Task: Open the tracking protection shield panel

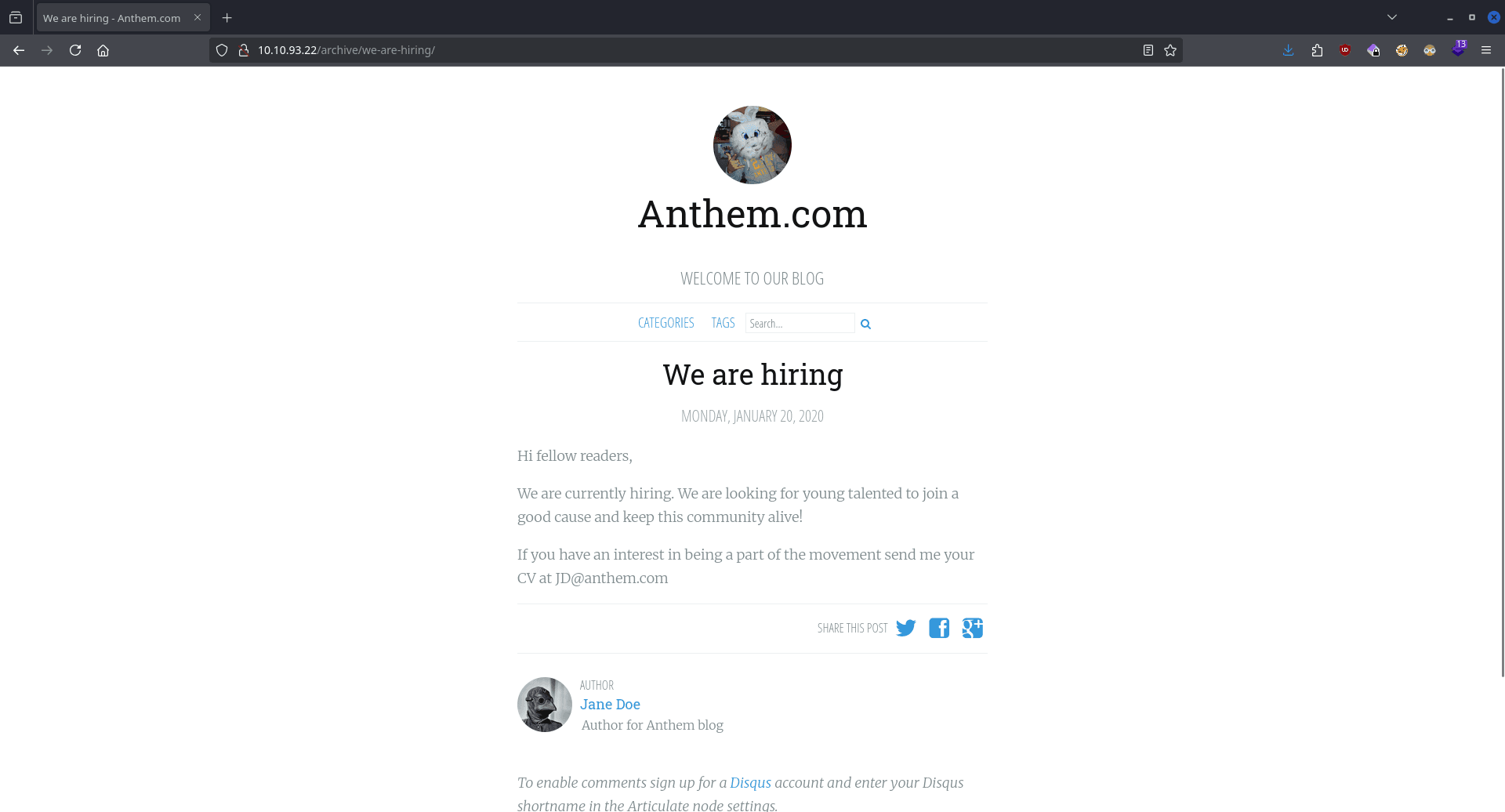Action: [222, 50]
